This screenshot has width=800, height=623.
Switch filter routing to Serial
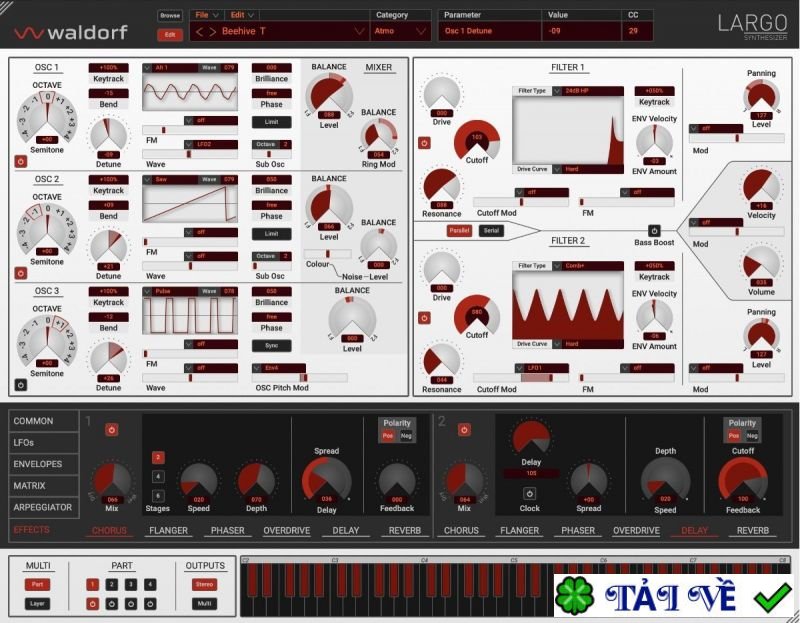[490, 231]
